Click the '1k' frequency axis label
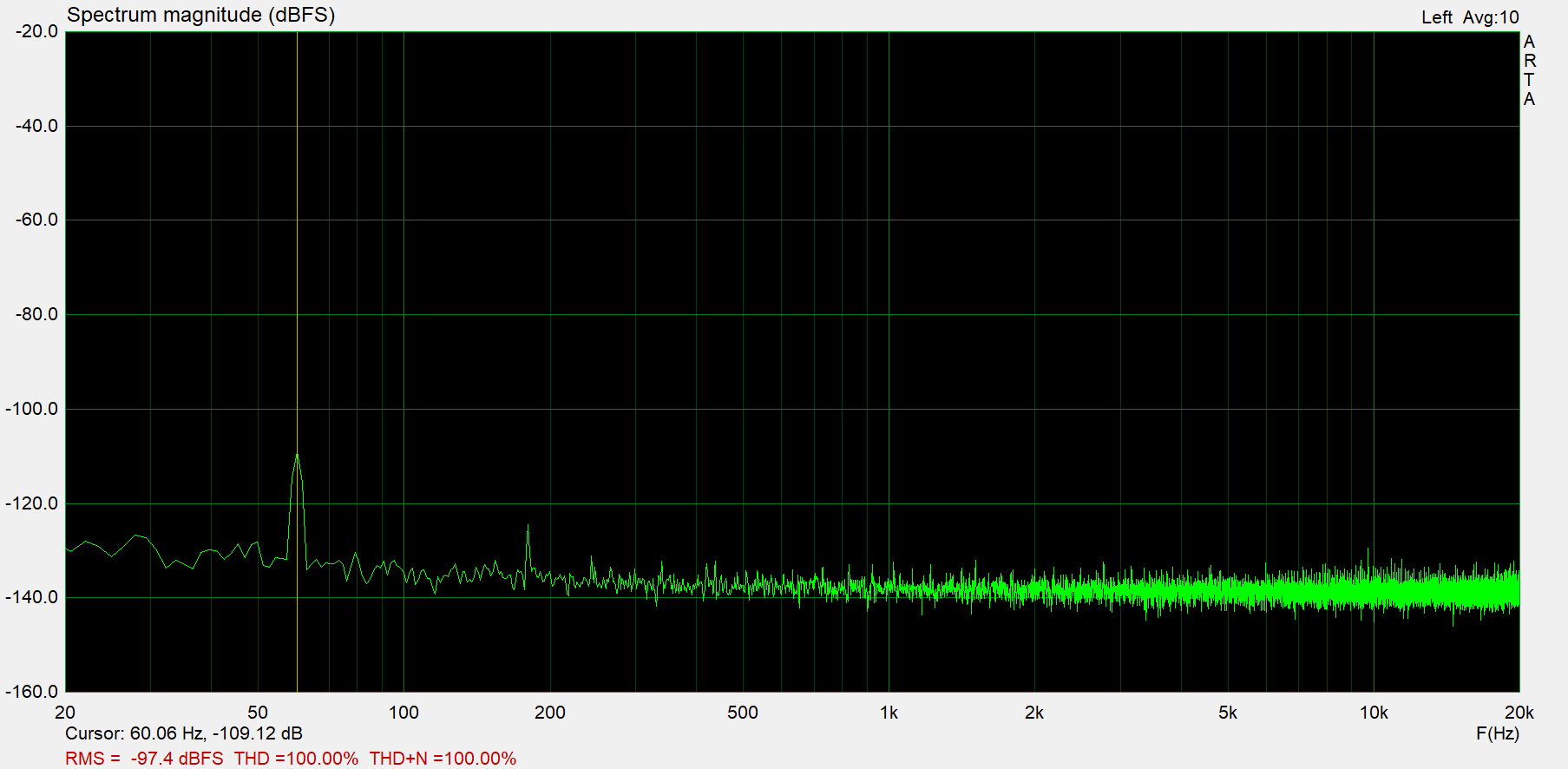The width and height of the screenshot is (1568, 769). (889, 713)
